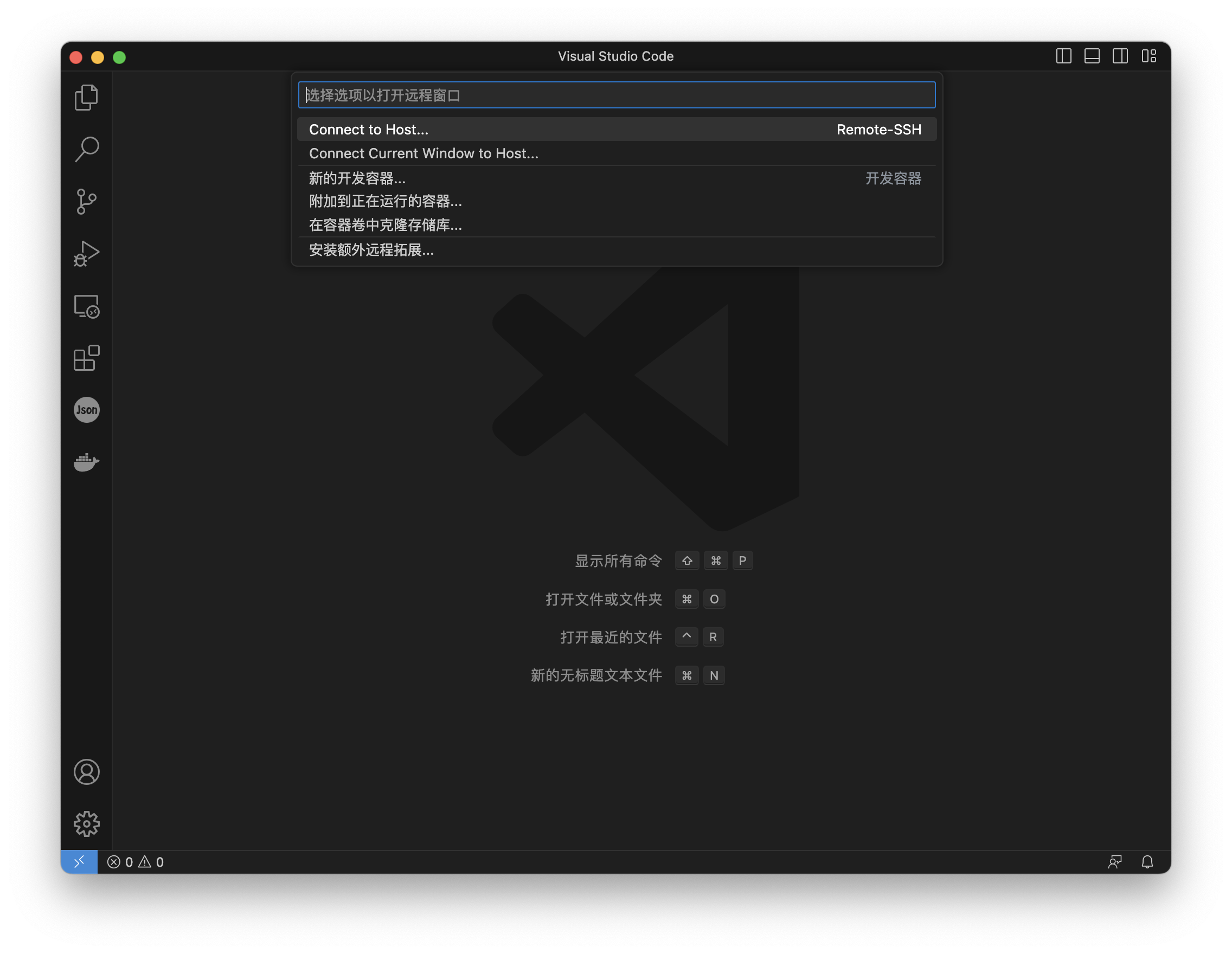Open problems panel via errors count

pos(120,861)
